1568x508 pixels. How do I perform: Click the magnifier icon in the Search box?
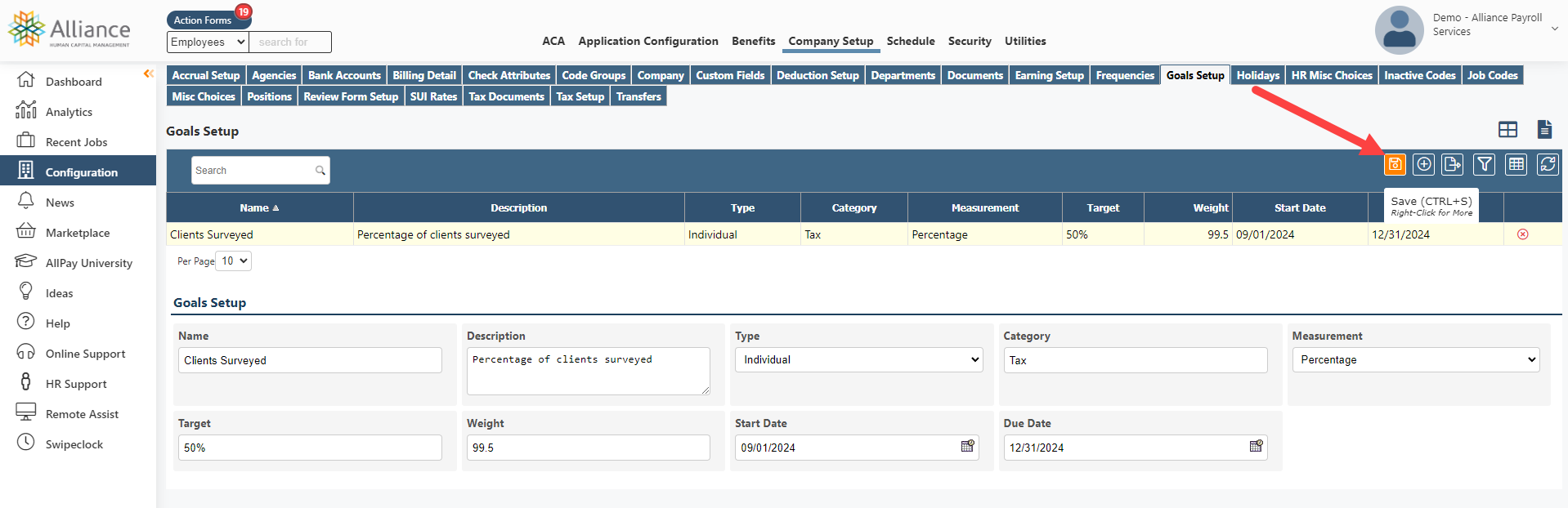point(320,171)
